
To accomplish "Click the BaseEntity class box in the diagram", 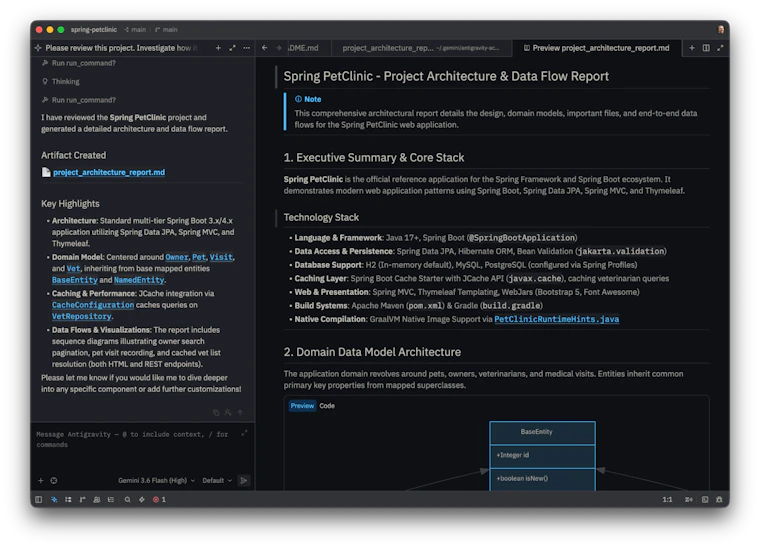I will click(542, 456).
